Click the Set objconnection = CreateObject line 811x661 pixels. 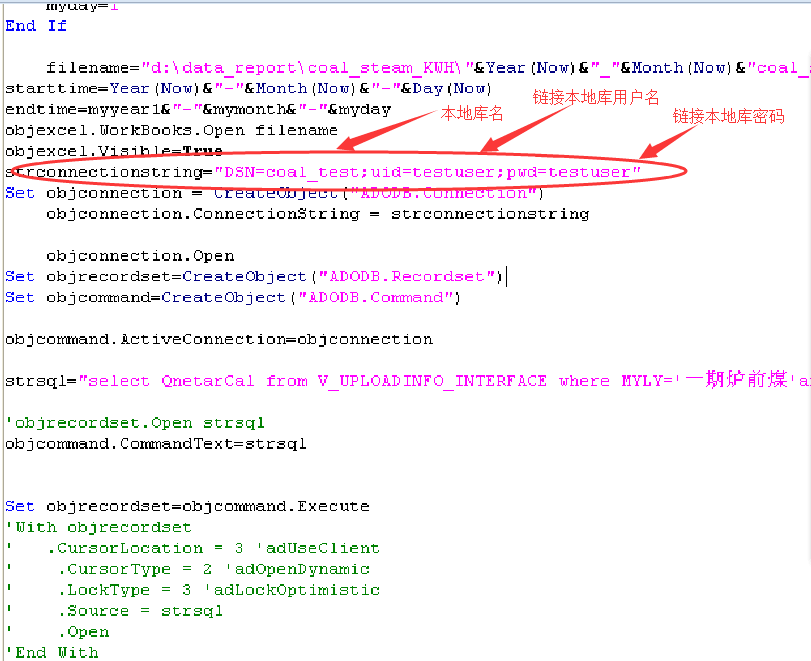point(274,193)
